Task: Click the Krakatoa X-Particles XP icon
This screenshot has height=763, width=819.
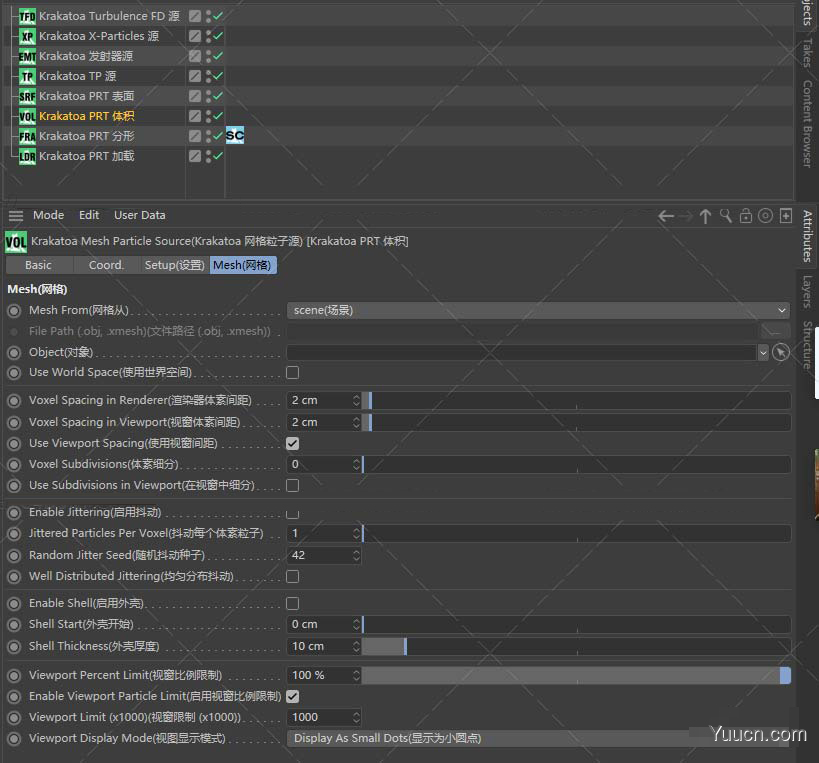Action: (x=27, y=36)
